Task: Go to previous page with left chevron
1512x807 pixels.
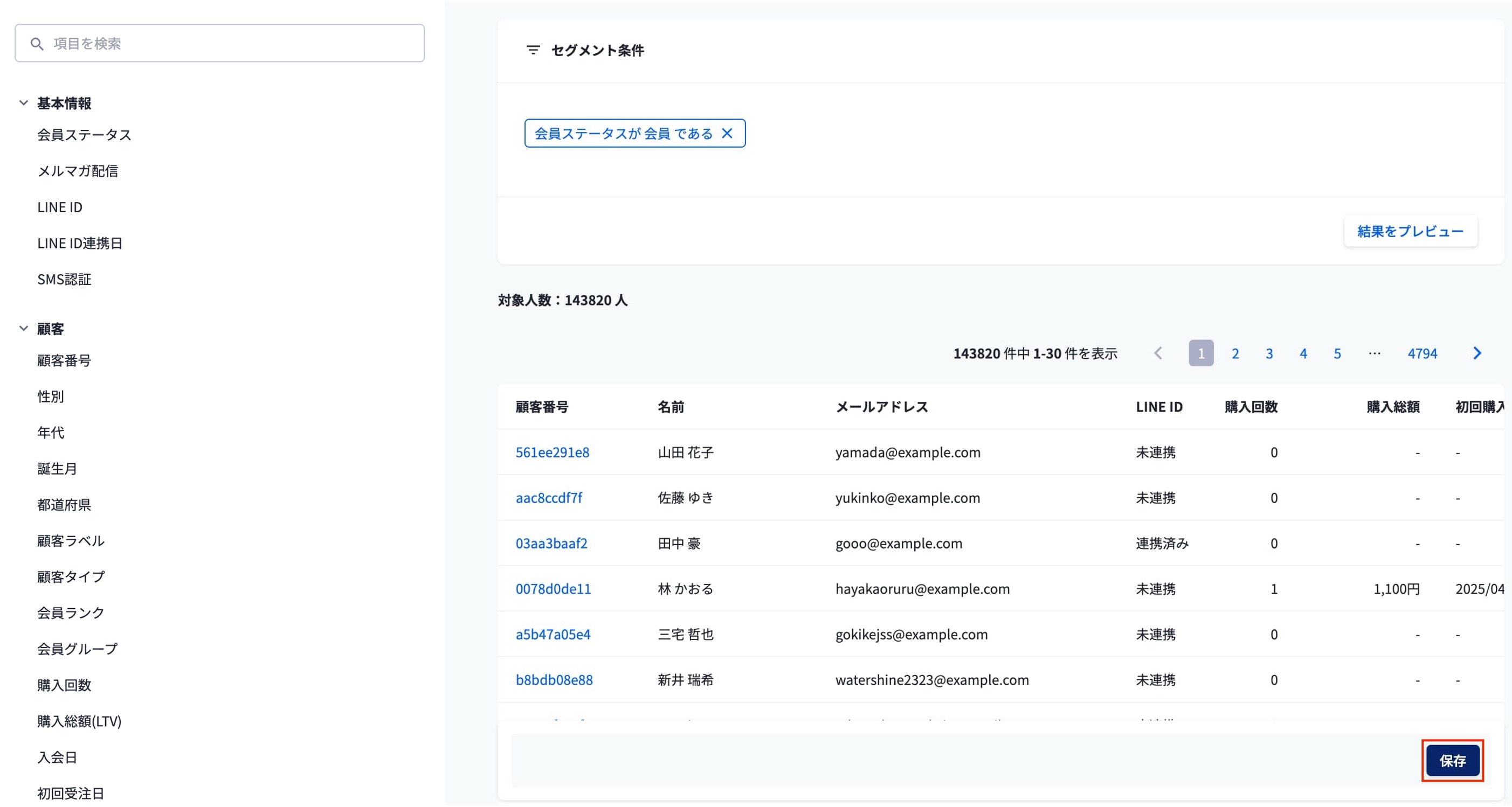Action: click(x=1157, y=353)
